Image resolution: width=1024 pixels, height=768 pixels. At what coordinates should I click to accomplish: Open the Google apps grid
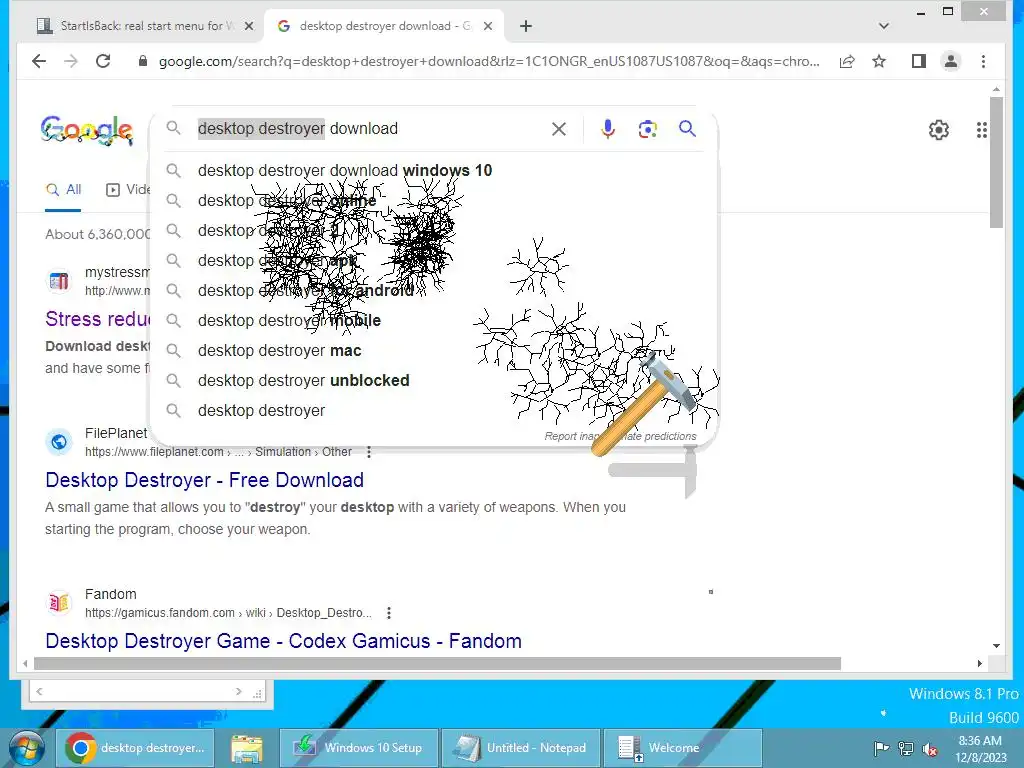(982, 130)
